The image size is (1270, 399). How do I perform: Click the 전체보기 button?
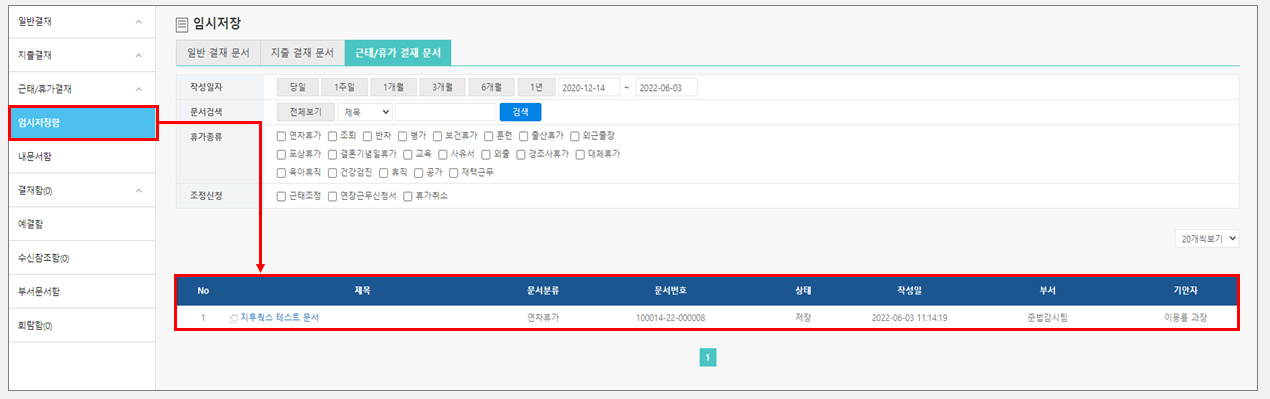pos(305,112)
